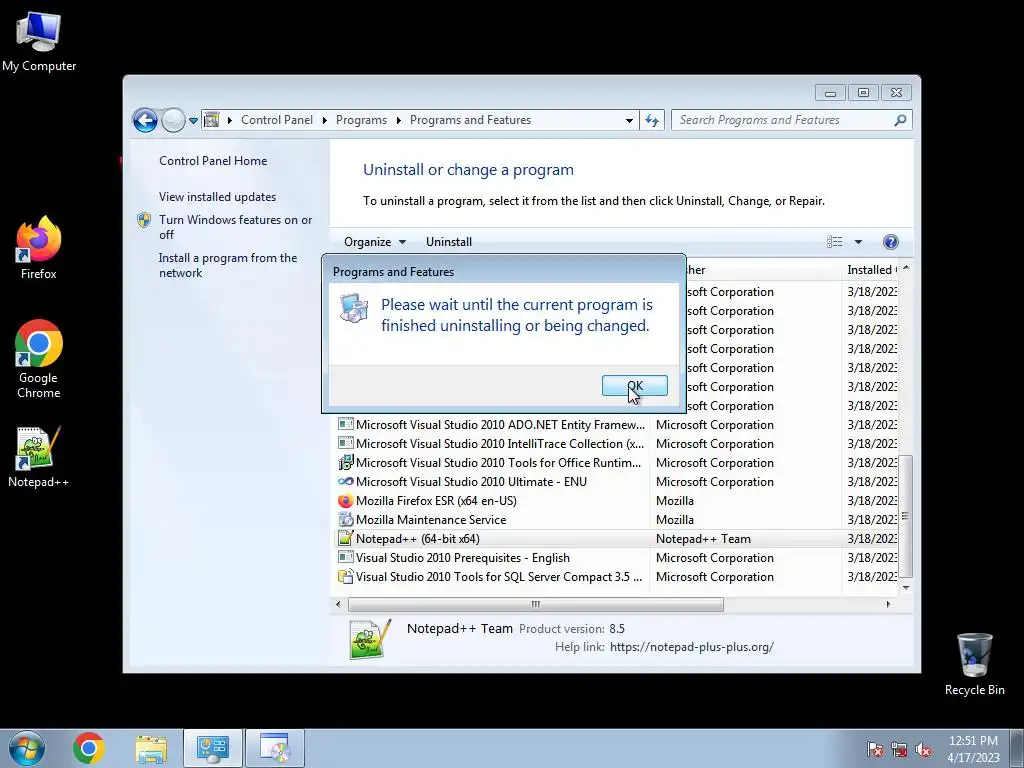1024x768 pixels.
Task: Open the notepad-plus-plus.org help link
Action: (692, 647)
